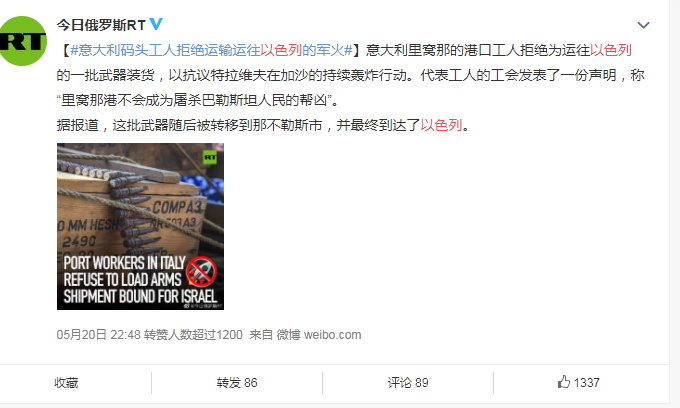Click the 1337 likes count
The height and width of the screenshot is (408, 680).
click(x=586, y=383)
